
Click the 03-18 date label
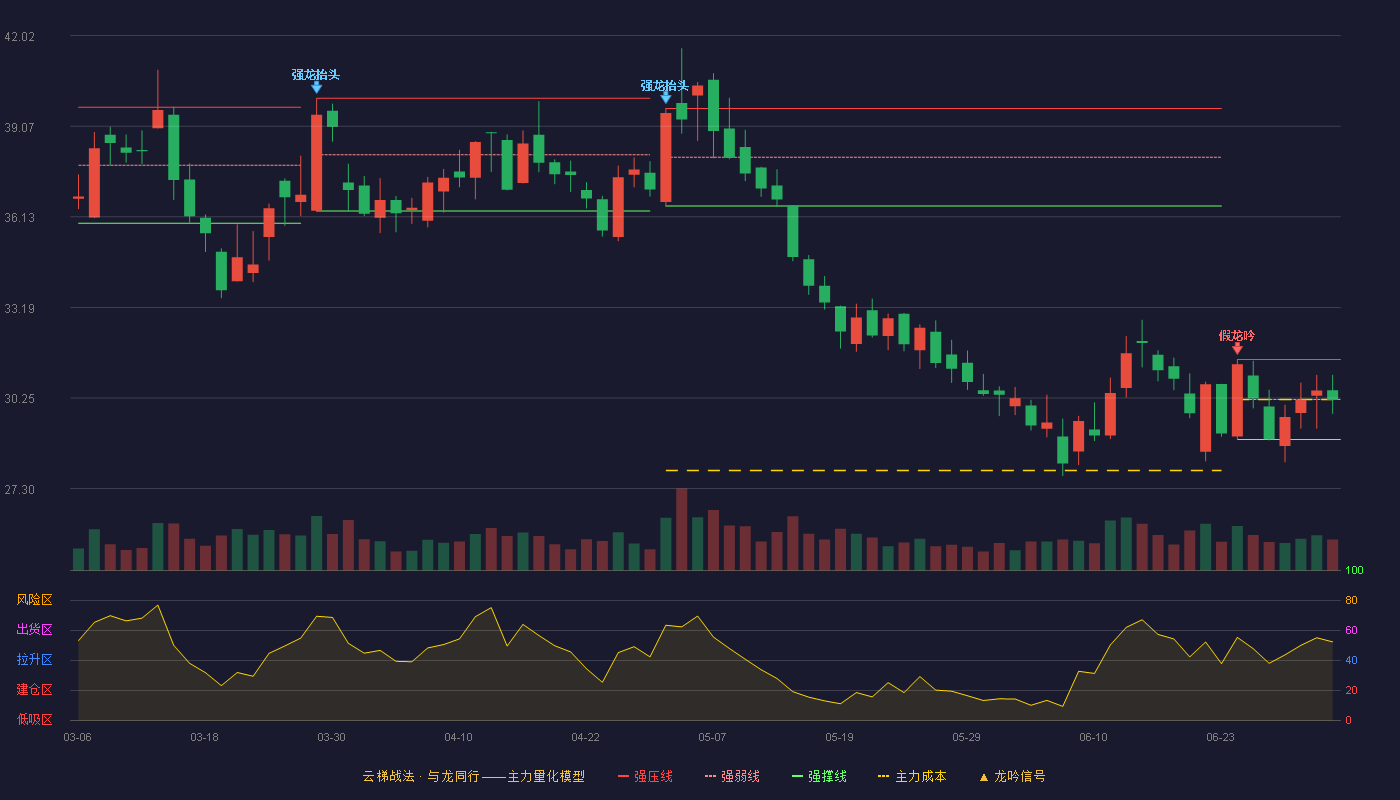point(204,737)
